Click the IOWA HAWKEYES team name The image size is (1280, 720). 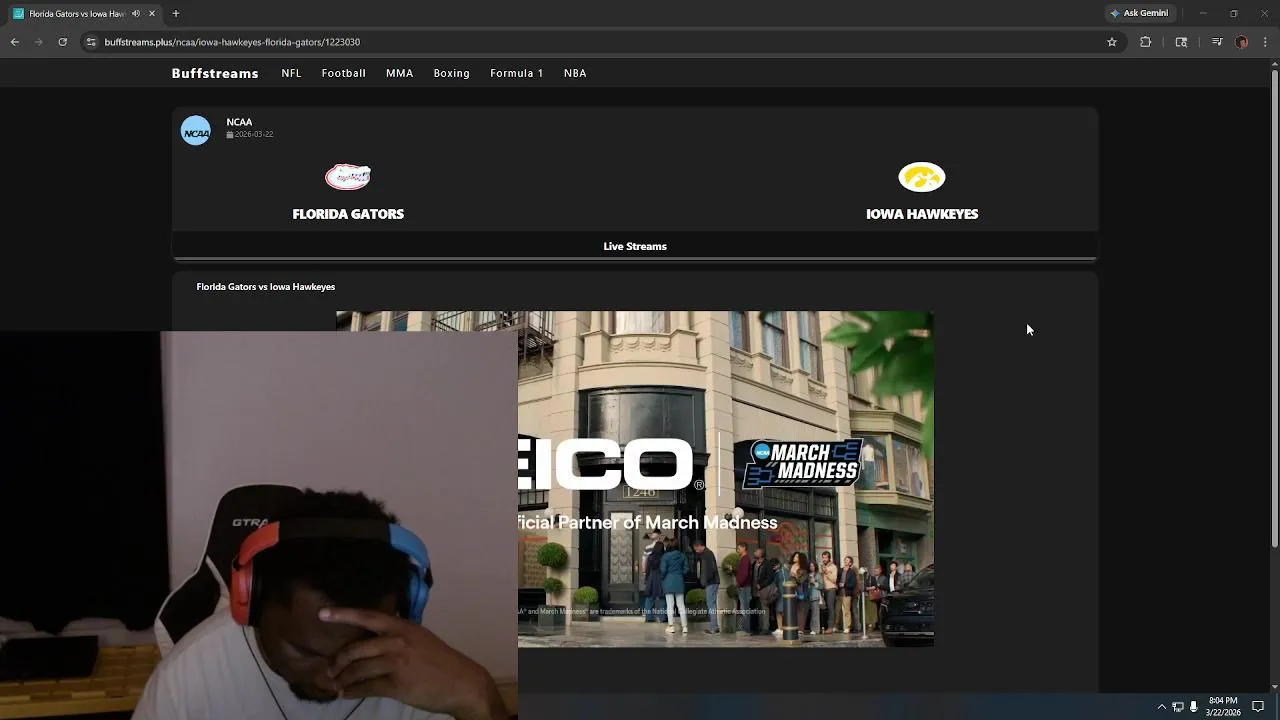point(922,214)
